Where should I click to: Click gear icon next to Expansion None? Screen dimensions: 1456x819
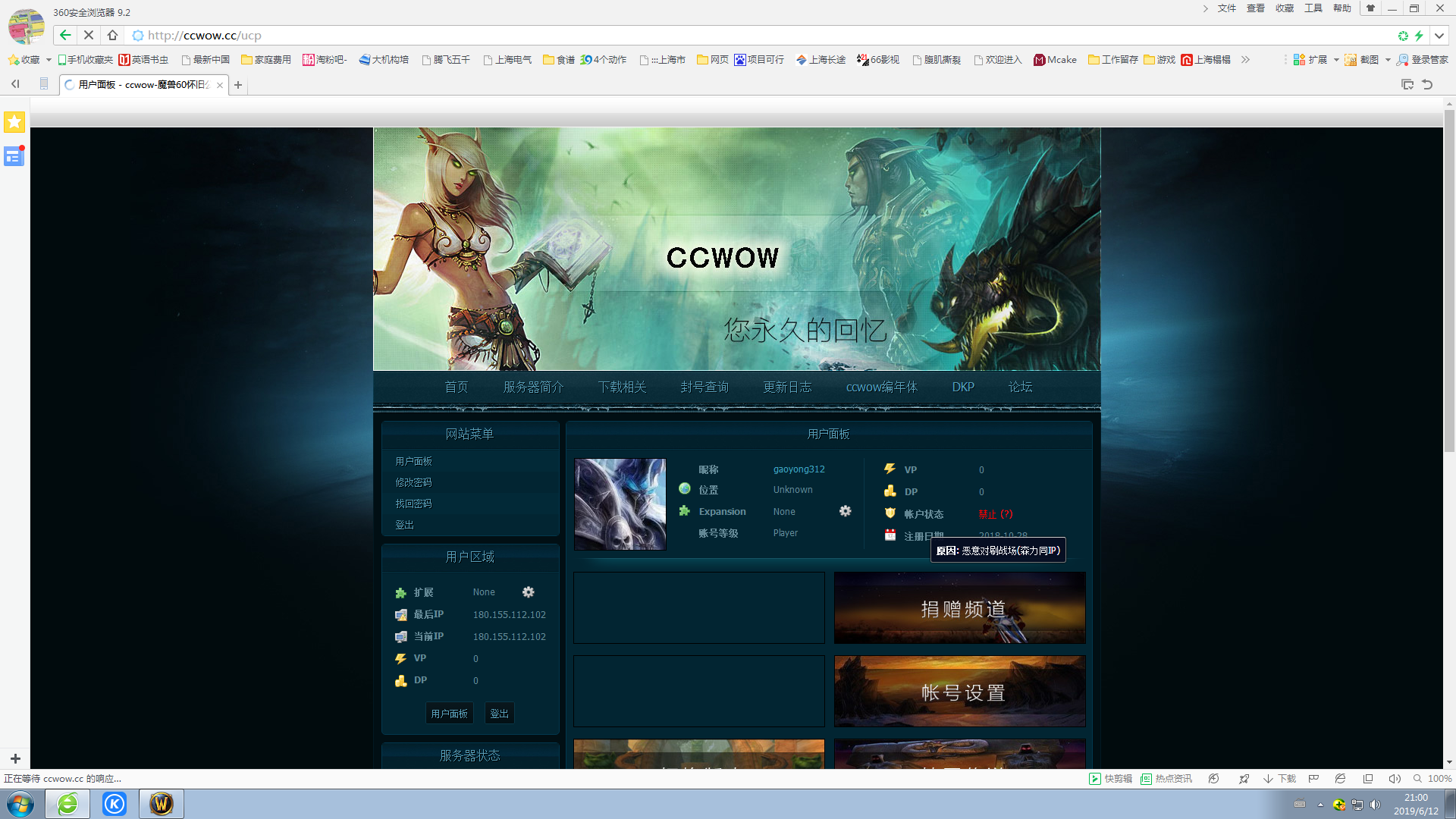pyautogui.click(x=845, y=511)
